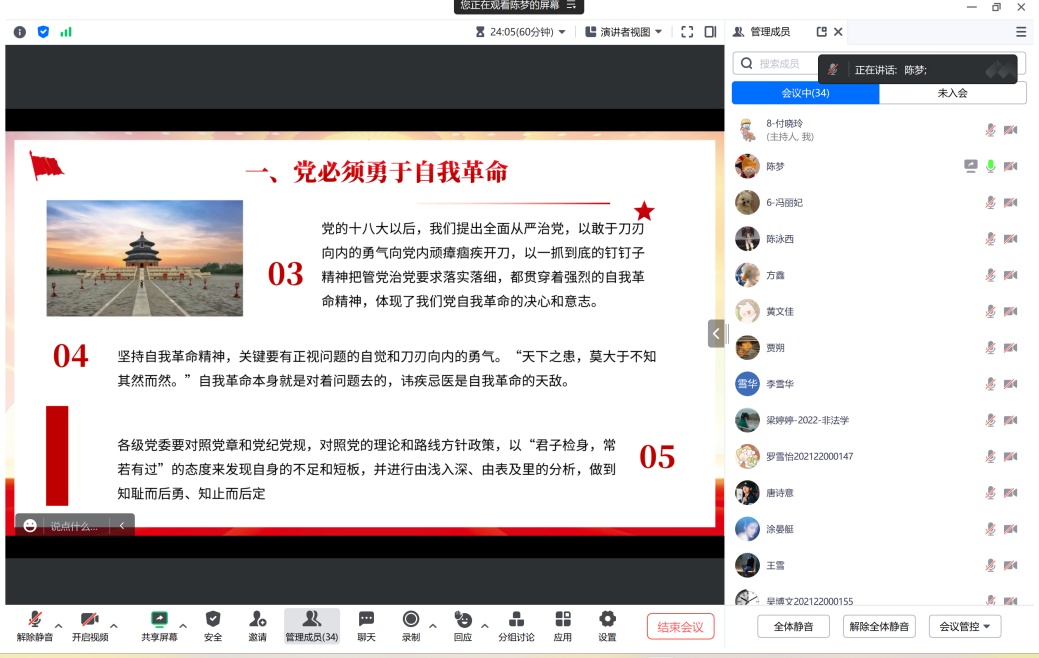Viewport: 1039px width, 658px height.
Task: Toggle microphone mute for 陈梦
Action: (990, 166)
